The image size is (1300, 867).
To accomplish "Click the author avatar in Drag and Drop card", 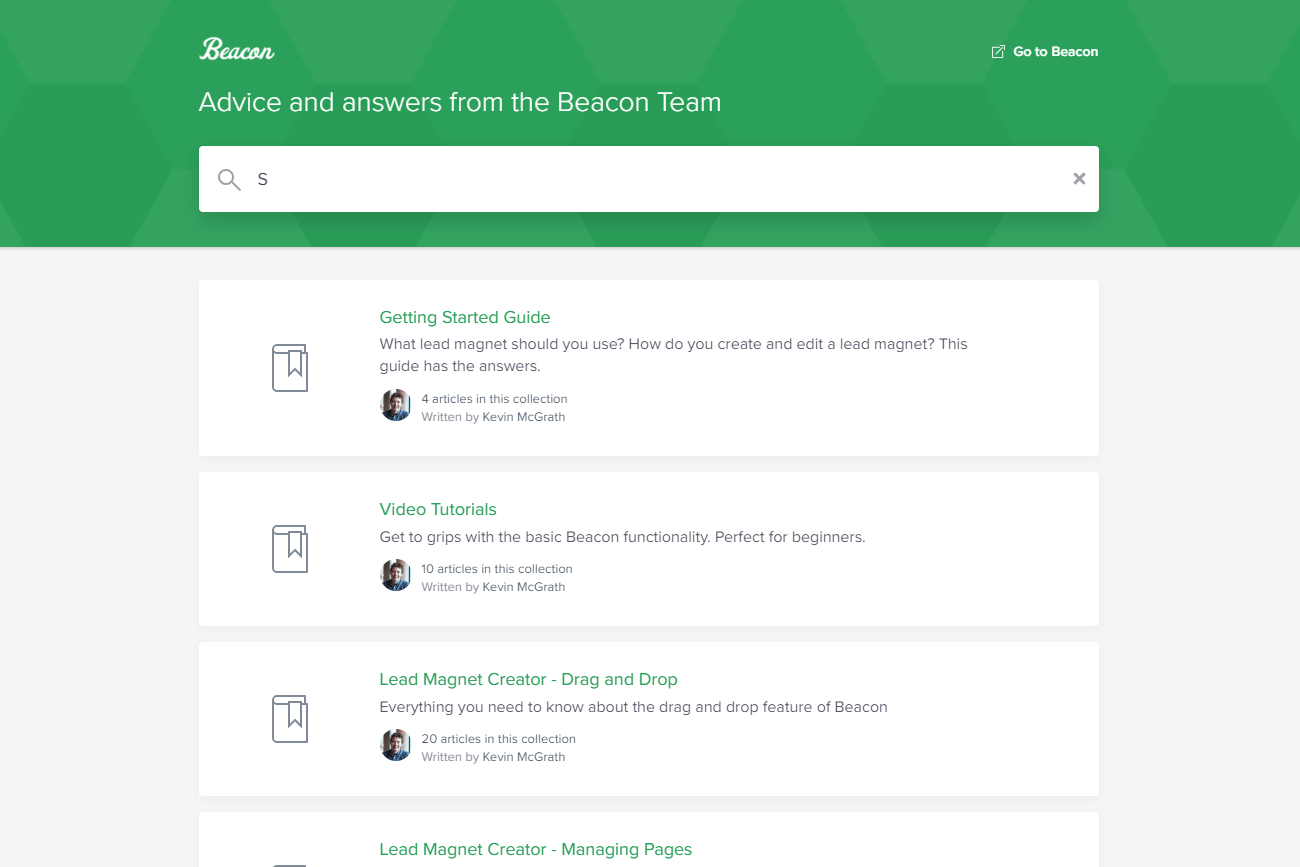I will tap(396, 745).
